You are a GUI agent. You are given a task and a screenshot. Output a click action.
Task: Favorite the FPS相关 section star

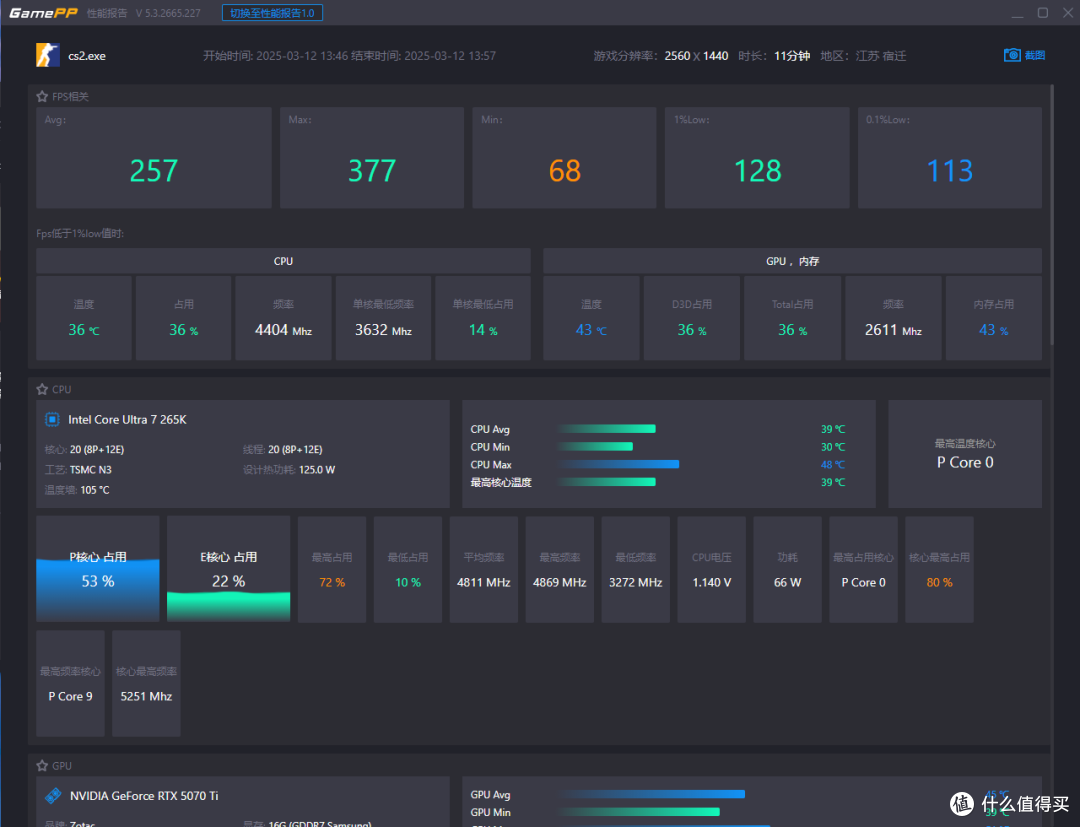[42, 96]
